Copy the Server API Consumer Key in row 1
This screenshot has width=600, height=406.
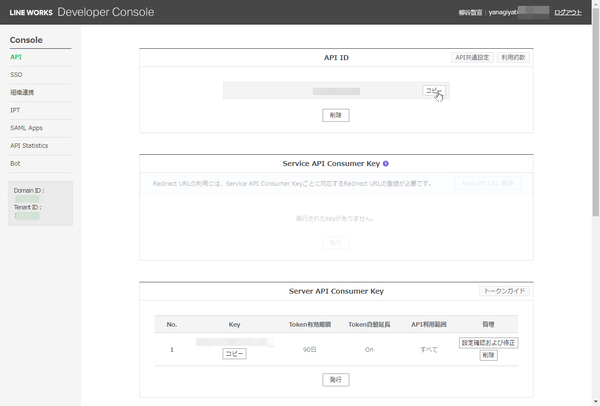pyautogui.click(x=234, y=354)
